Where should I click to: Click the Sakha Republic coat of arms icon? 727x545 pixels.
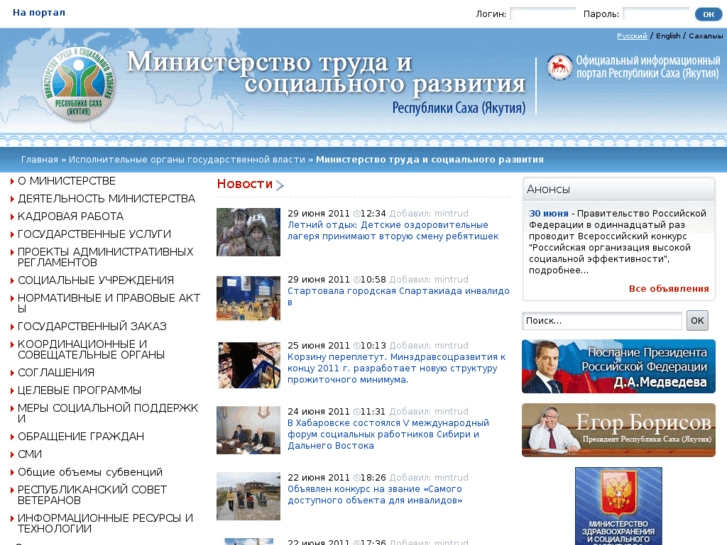click(559, 67)
